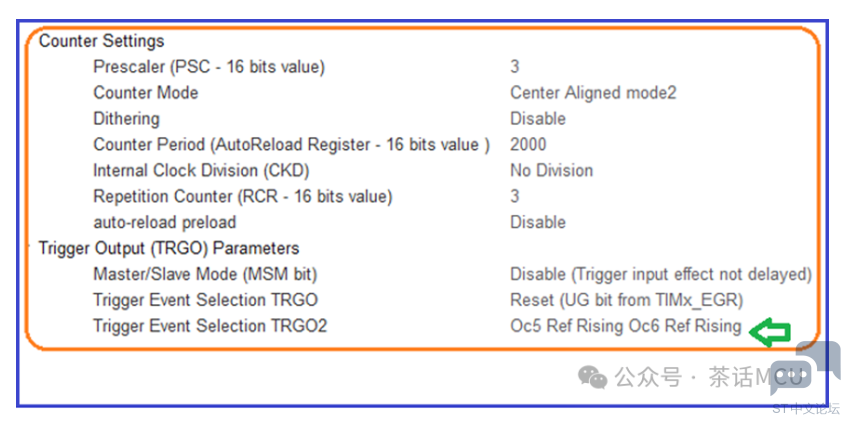Collapse the Counter Settings section
Image resolution: width=849 pixels, height=424 pixels.
click(101, 41)
